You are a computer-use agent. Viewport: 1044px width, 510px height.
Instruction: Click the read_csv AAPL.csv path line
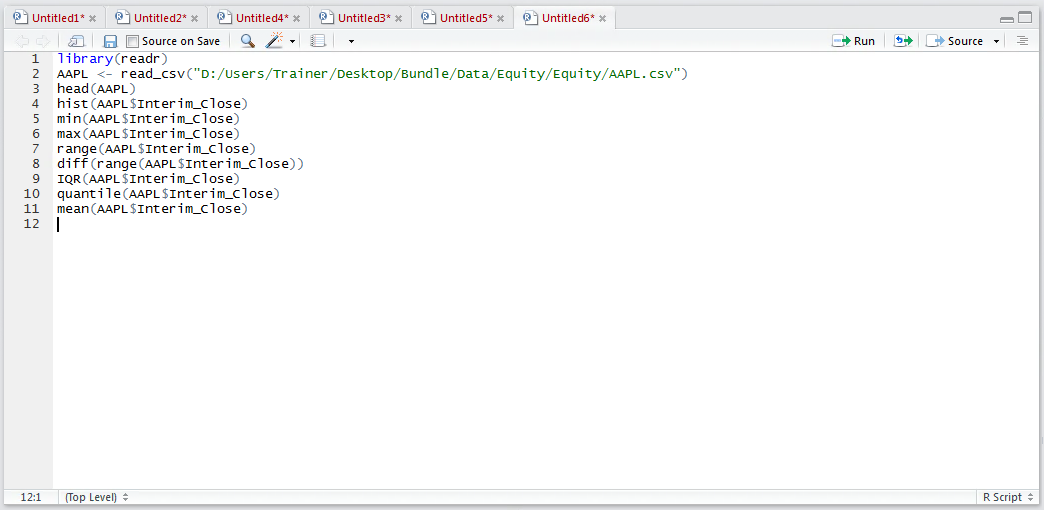pyautogui.click(x=372, y=74)
